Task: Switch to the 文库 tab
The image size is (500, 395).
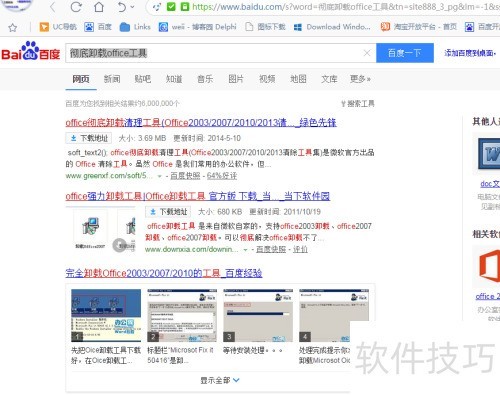Action: [x=329, y=79]
